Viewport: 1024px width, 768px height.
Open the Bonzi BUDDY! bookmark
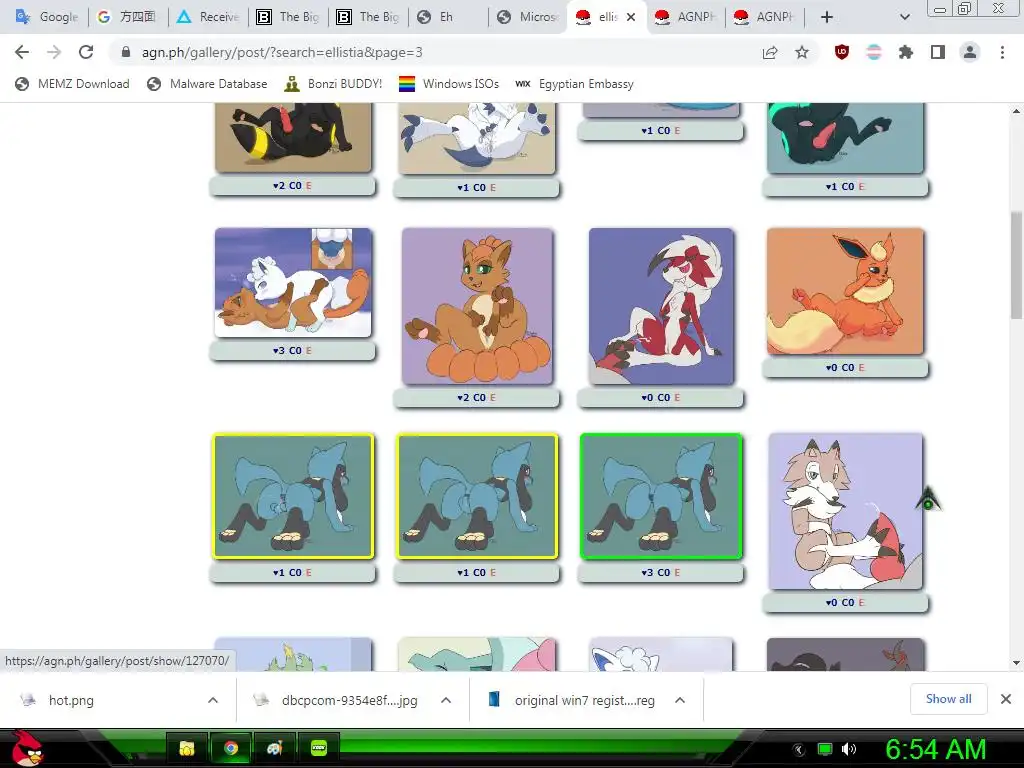(x=333, y=84)
